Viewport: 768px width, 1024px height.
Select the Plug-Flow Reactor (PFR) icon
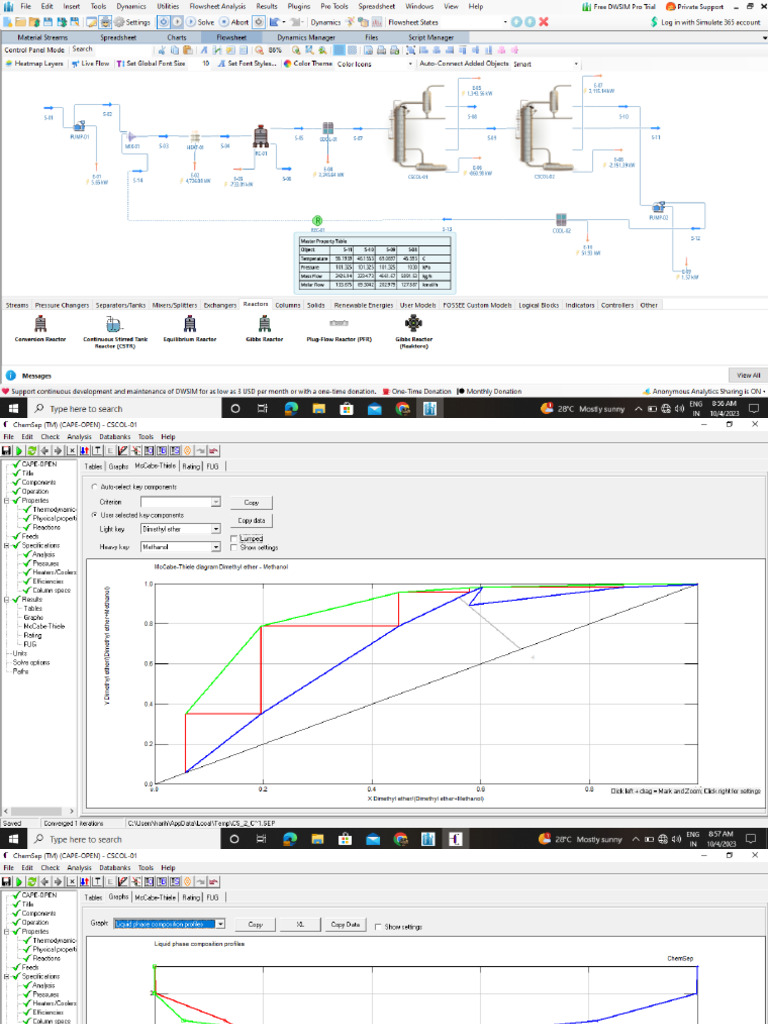coord(338,323)
